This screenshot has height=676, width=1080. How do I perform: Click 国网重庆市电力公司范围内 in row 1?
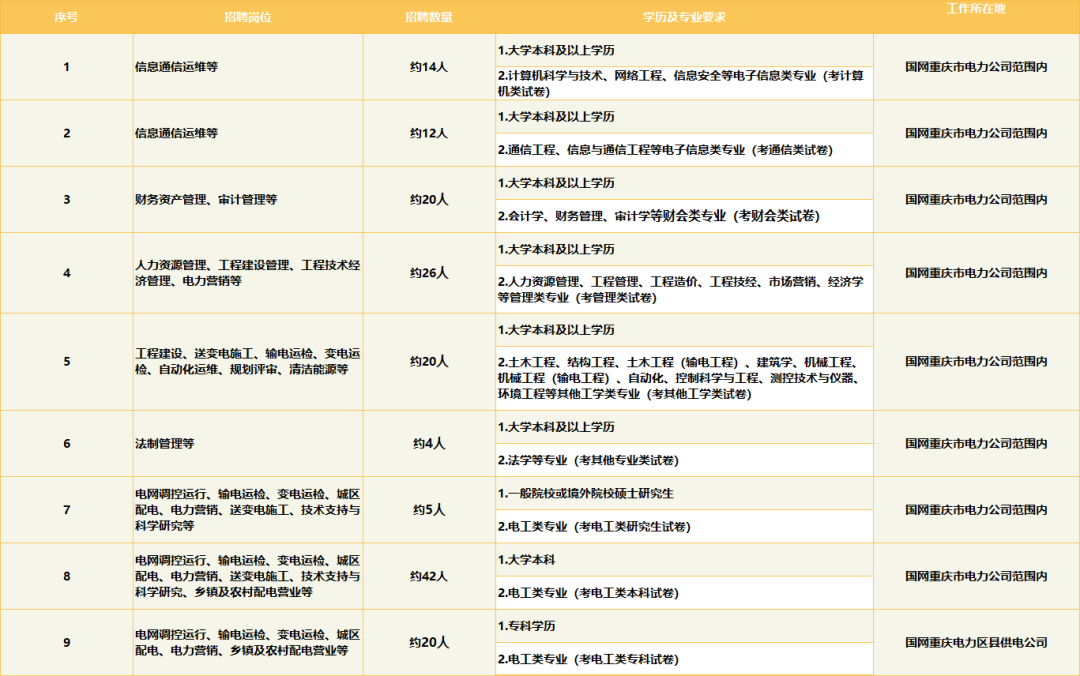click(976, 67)
